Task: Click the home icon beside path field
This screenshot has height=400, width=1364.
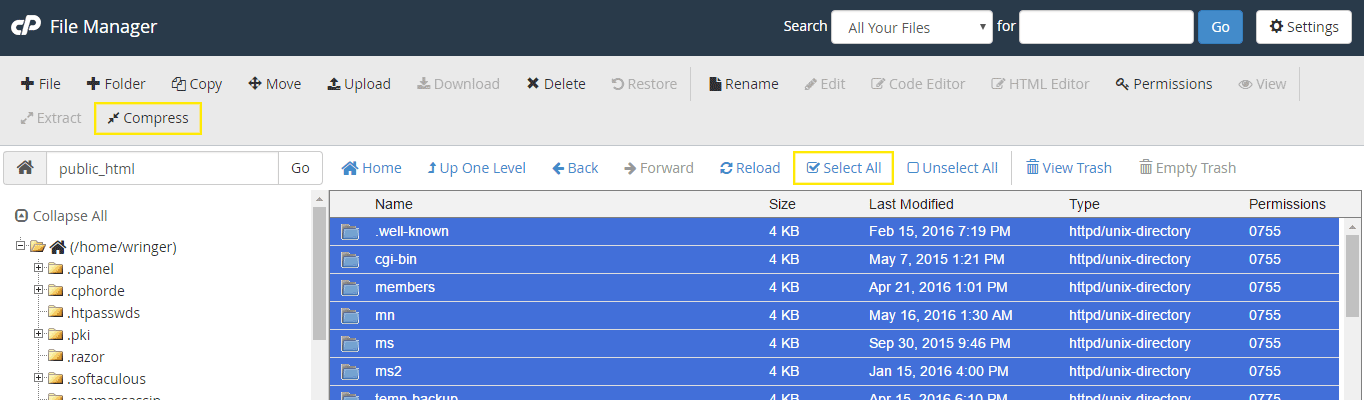Action: tap(25, 168)
